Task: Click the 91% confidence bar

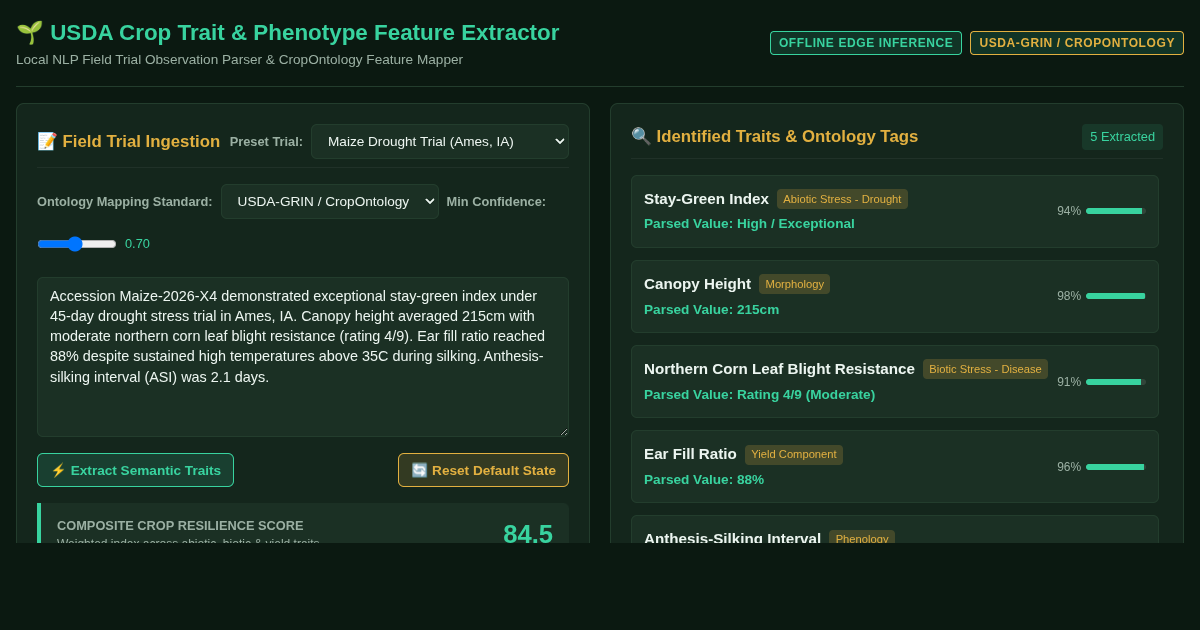Action: [1115, 381]
